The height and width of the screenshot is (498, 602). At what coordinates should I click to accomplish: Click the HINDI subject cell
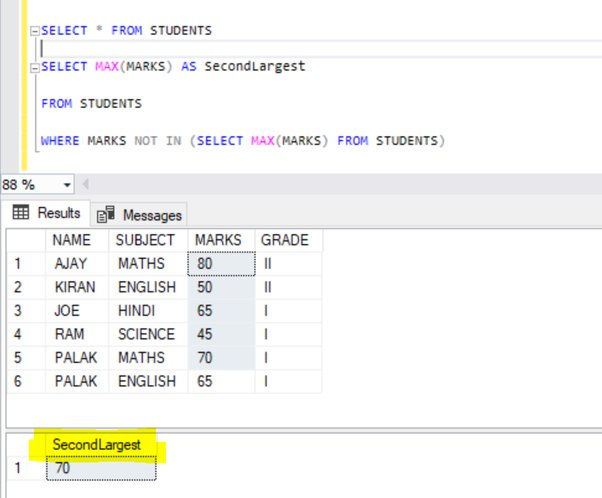pyautogui.click(x=148, y=311)
